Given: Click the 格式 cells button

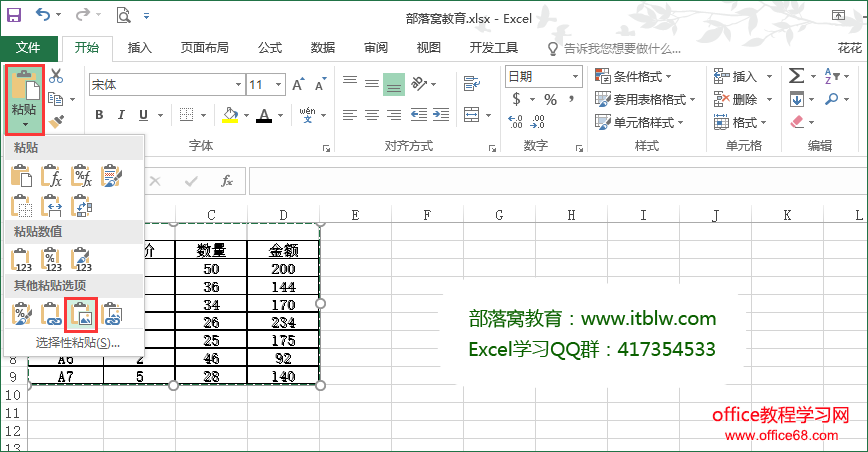Looking at the screenshot, I should click(x=739, y=122).
